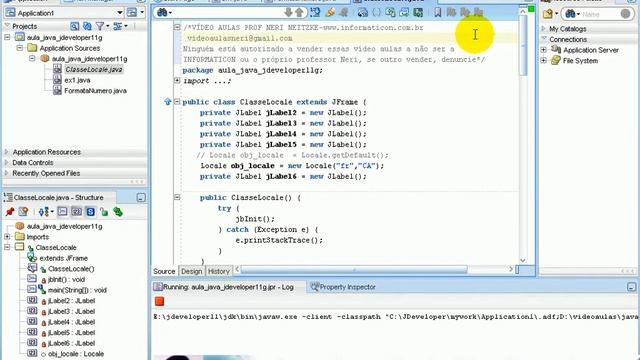Viewport: 640px width, 360px height.
Task: Toggle the show static members 'S' filter
Action: (90, 211)
